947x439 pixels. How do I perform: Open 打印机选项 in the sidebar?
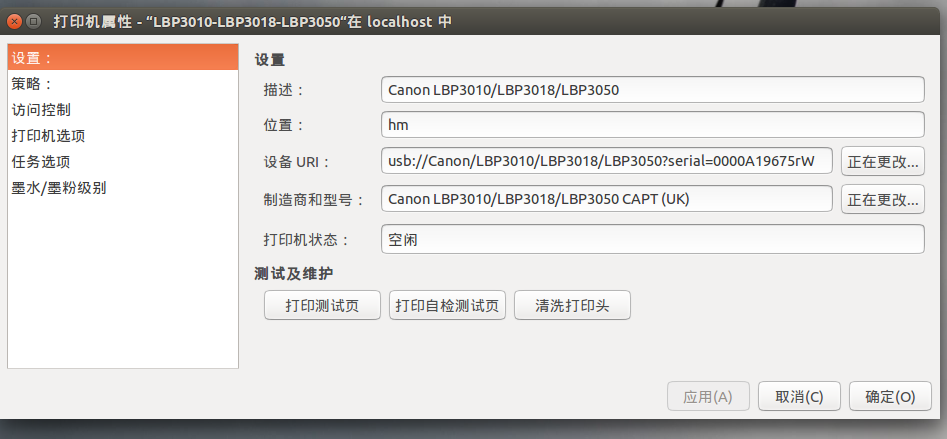[x=123, y=136]
